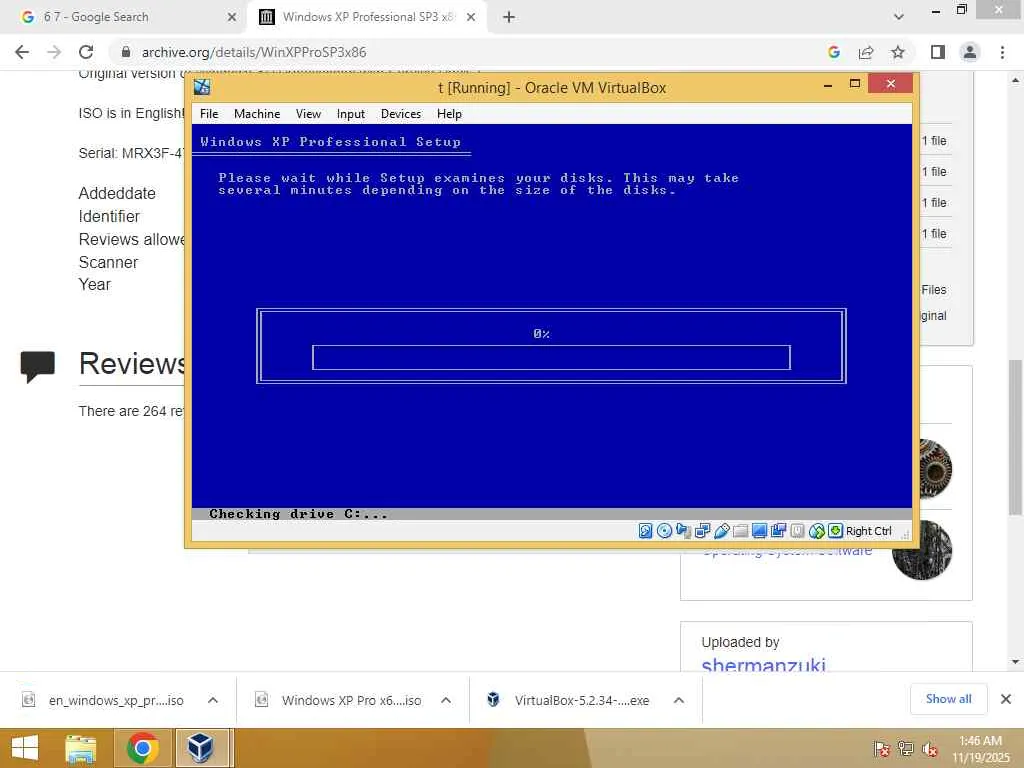This screenshot has height=768, width=1024.
Task: Open the Machine menu in VirtualBox
Action: (257, 114)
